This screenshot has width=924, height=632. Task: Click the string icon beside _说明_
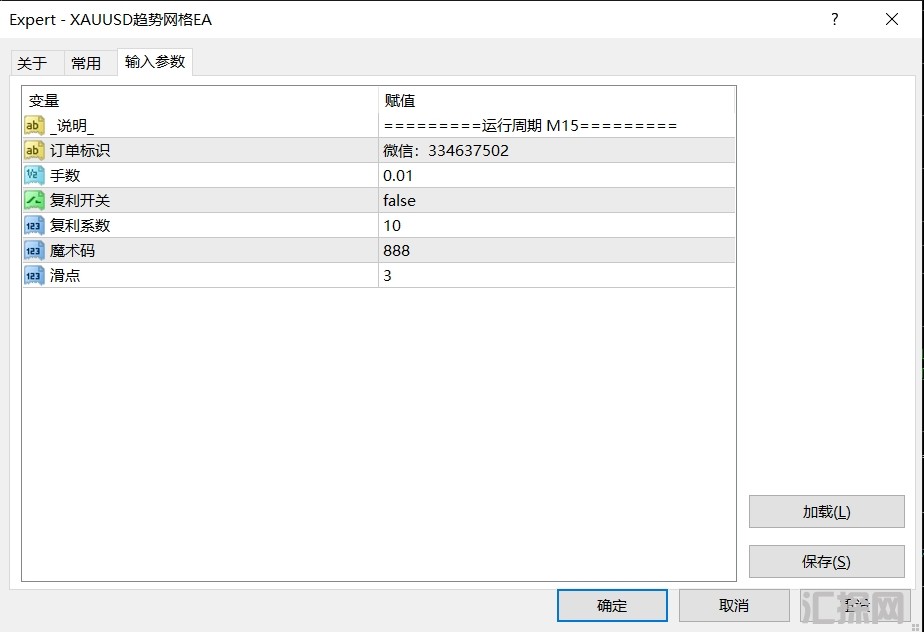click(x=34, y=125)
